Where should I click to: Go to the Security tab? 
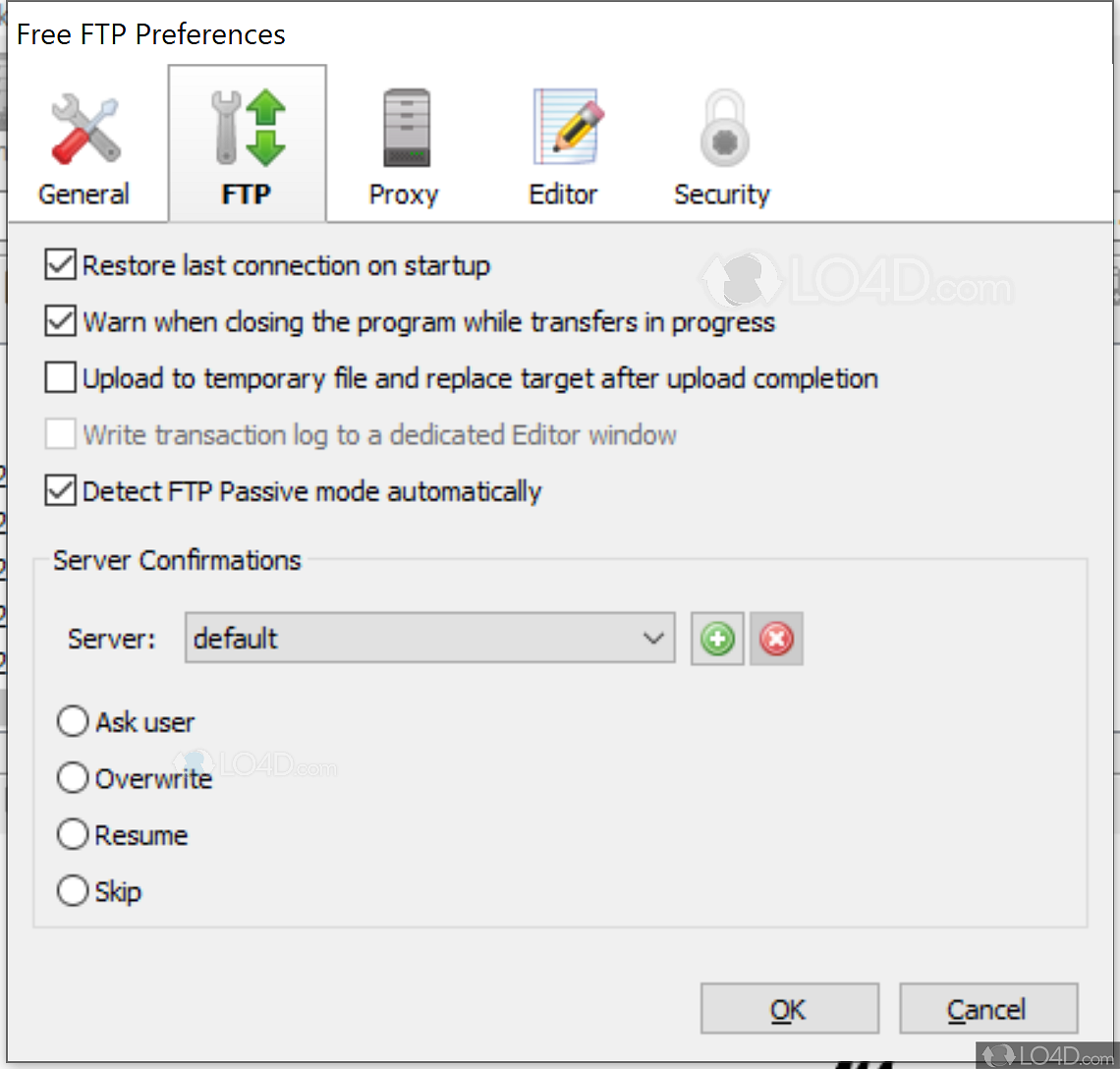722,142
